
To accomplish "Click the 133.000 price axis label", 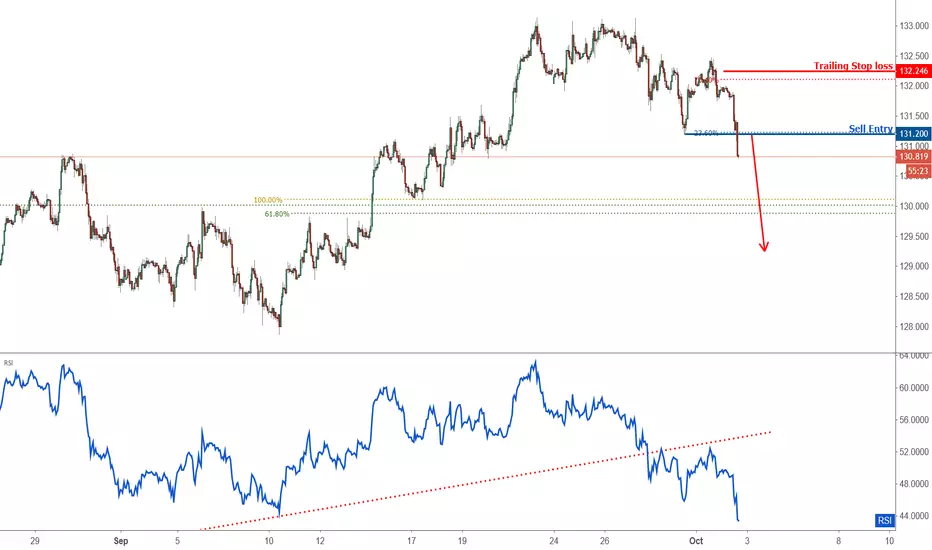I will (x=914, y=26).
